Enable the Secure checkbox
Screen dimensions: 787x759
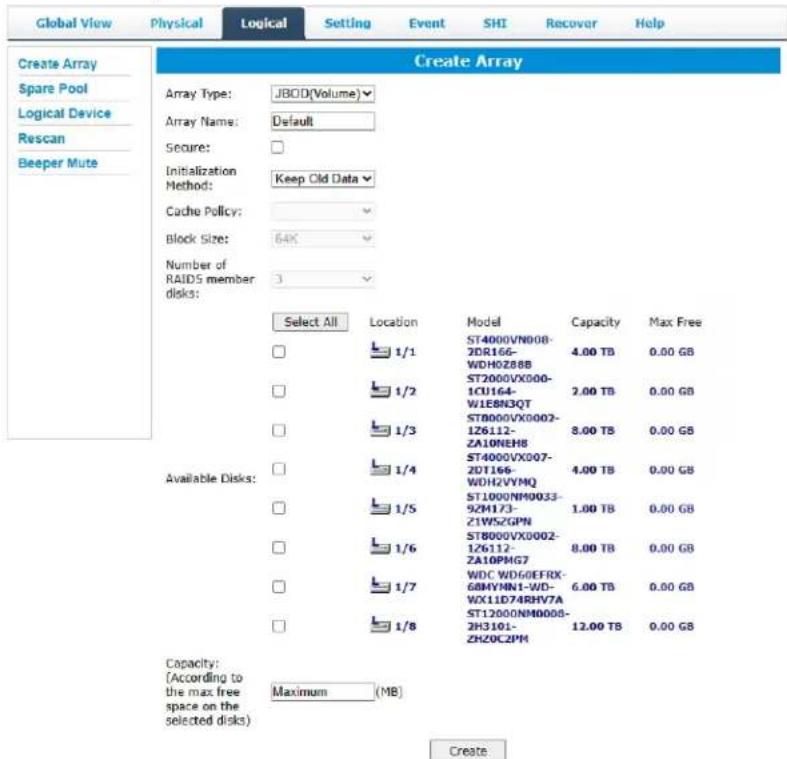[277, 147]
